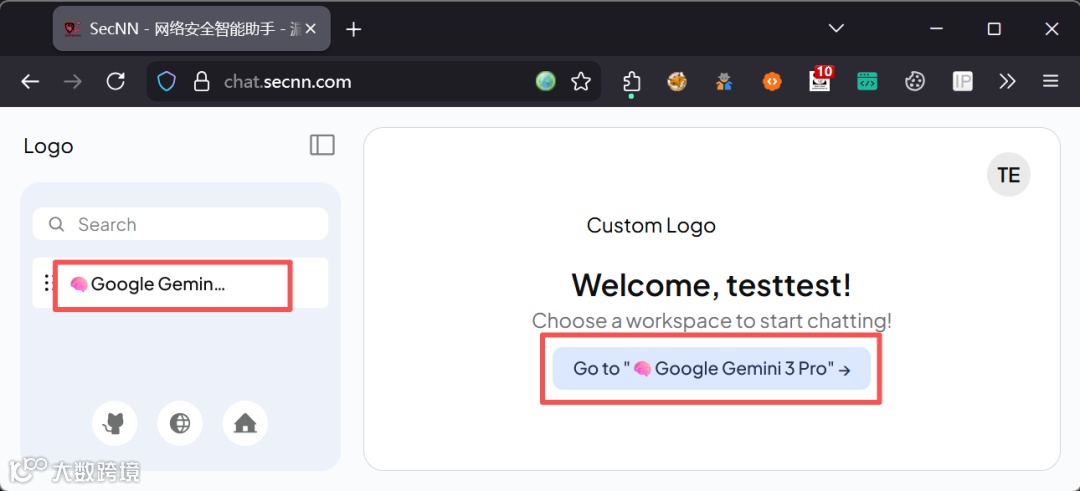Click the Choose a workspace text
The height and width of the screenshot is (491, 1080).
(x=712, y=320)
